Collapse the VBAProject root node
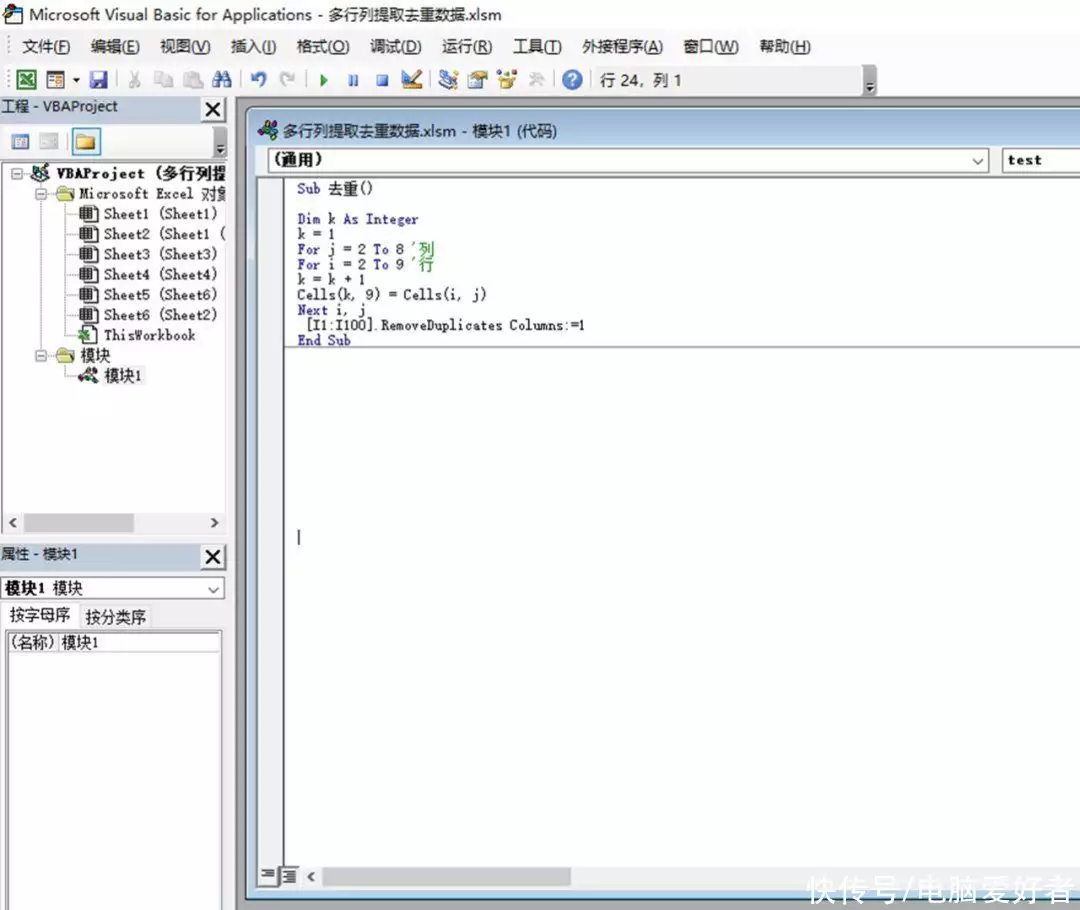Screen dimensions: 1080x910 tap(17, 174)
